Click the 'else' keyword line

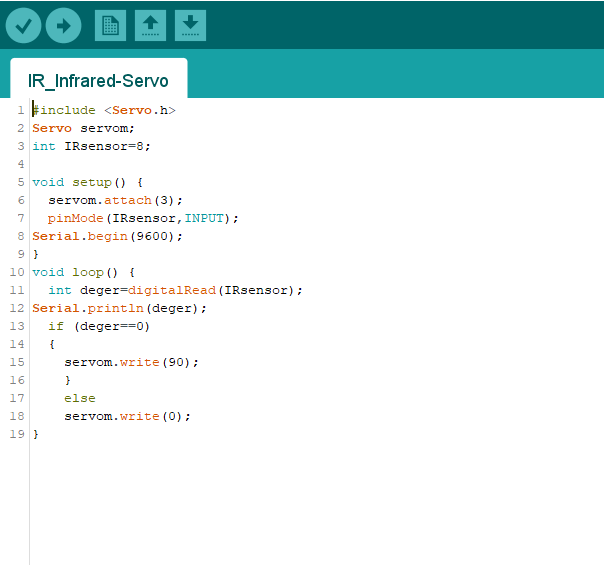pos(80,398)
